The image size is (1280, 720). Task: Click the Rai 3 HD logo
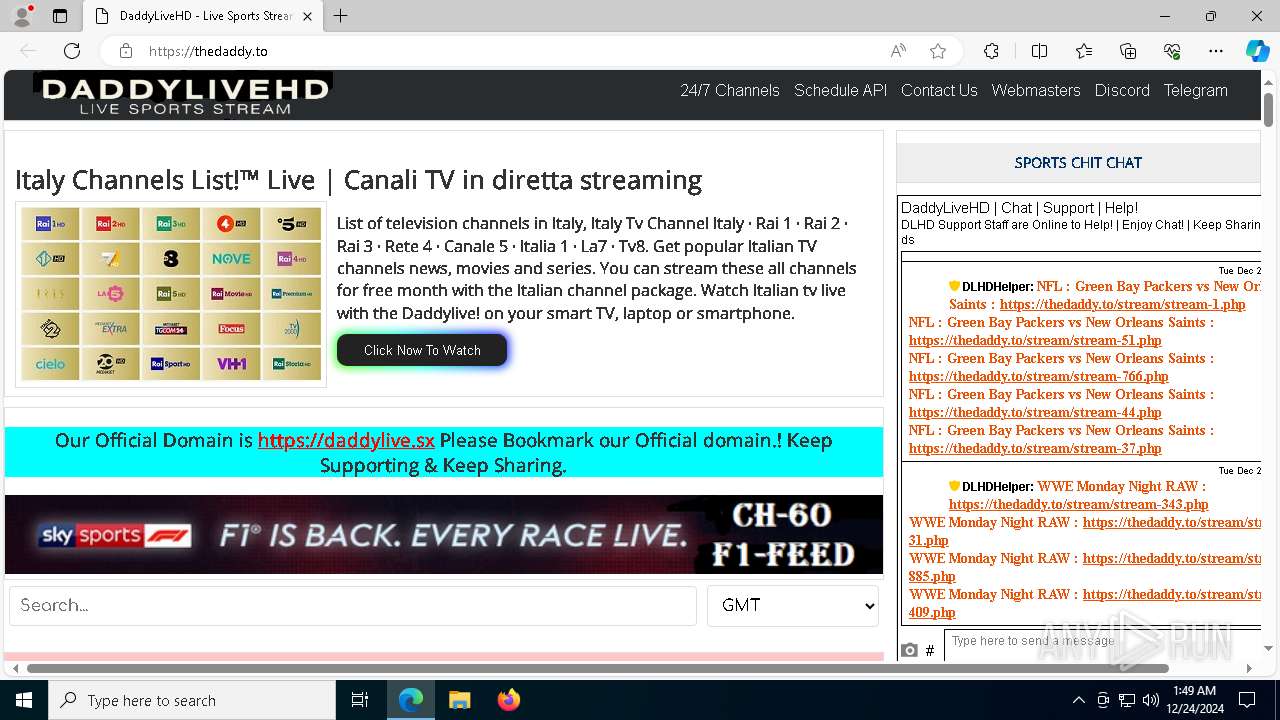pyautogui.click(x=171, y=224)
